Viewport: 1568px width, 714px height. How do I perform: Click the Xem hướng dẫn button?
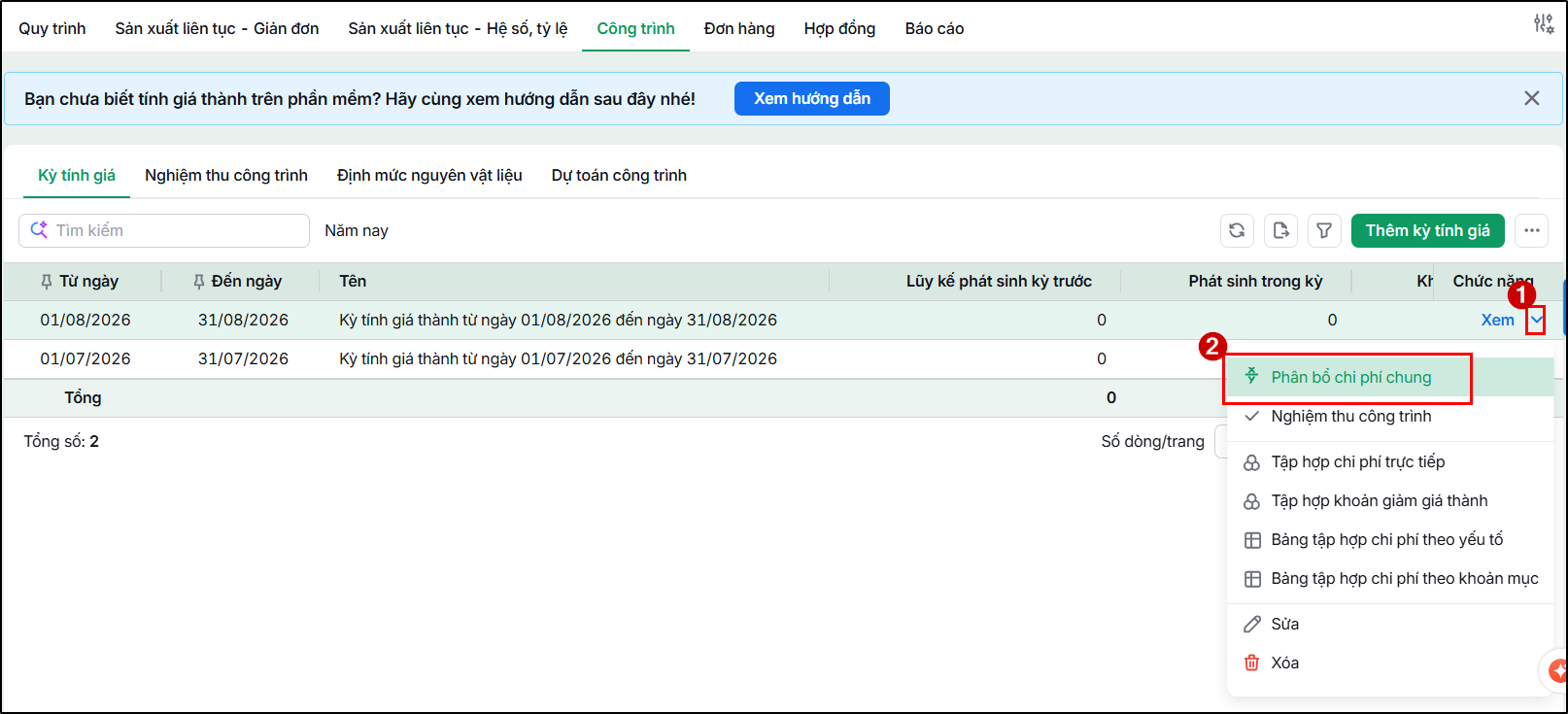coord(812,98)
